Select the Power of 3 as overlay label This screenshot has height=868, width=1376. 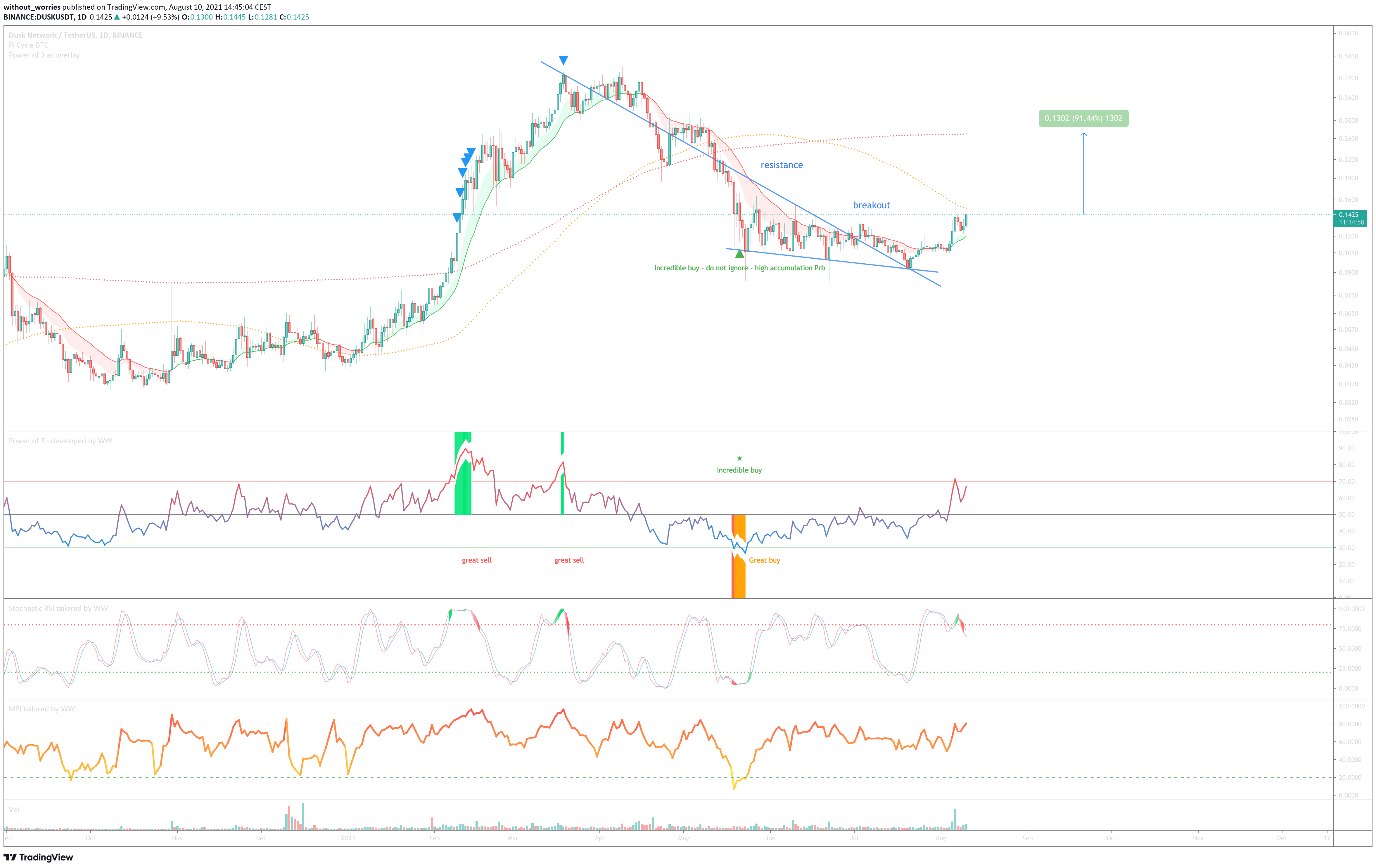coord(44,56)
